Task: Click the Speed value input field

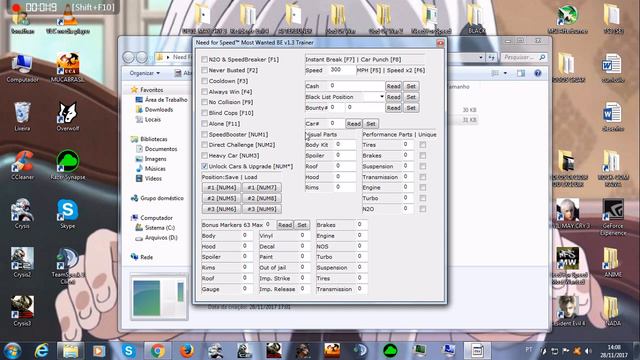Action: 342,70
